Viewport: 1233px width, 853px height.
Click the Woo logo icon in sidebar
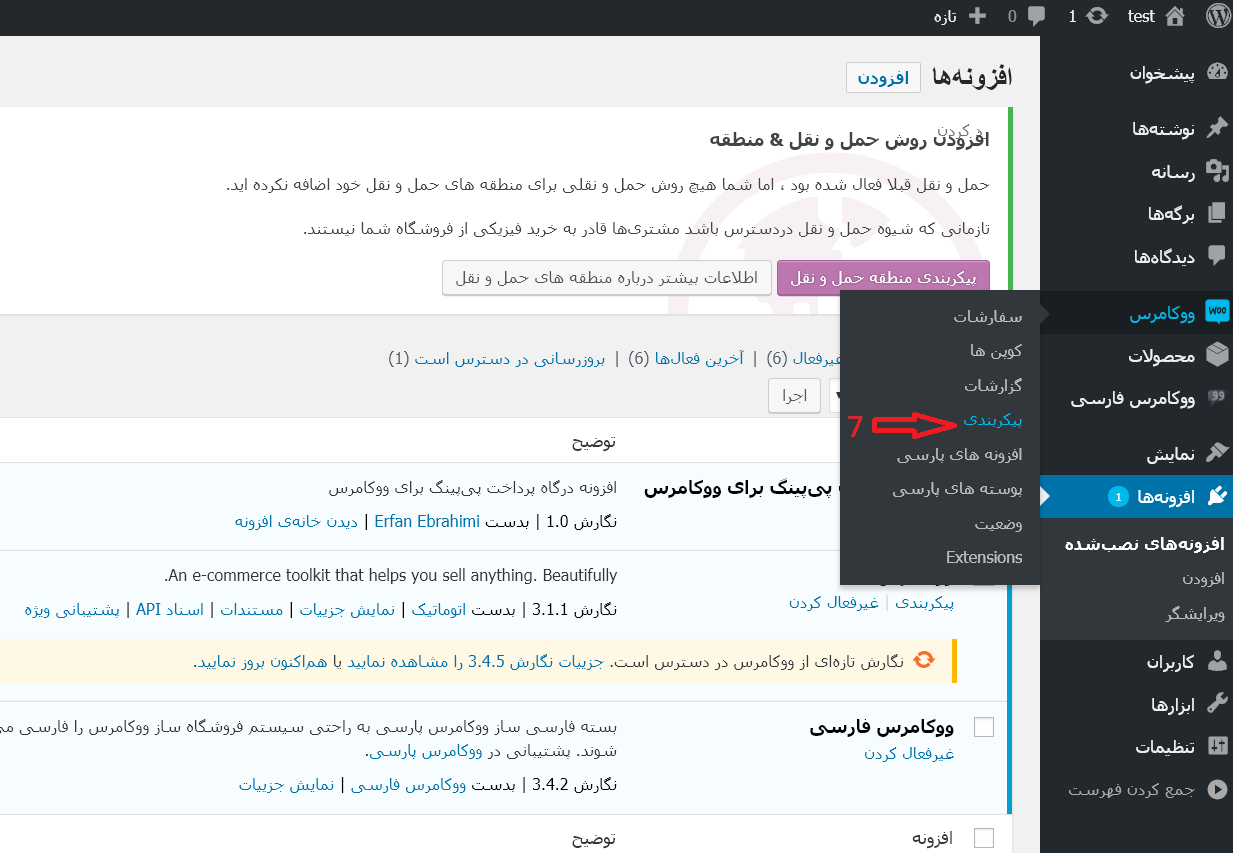pyautogui.click(x=1217, y=312)
